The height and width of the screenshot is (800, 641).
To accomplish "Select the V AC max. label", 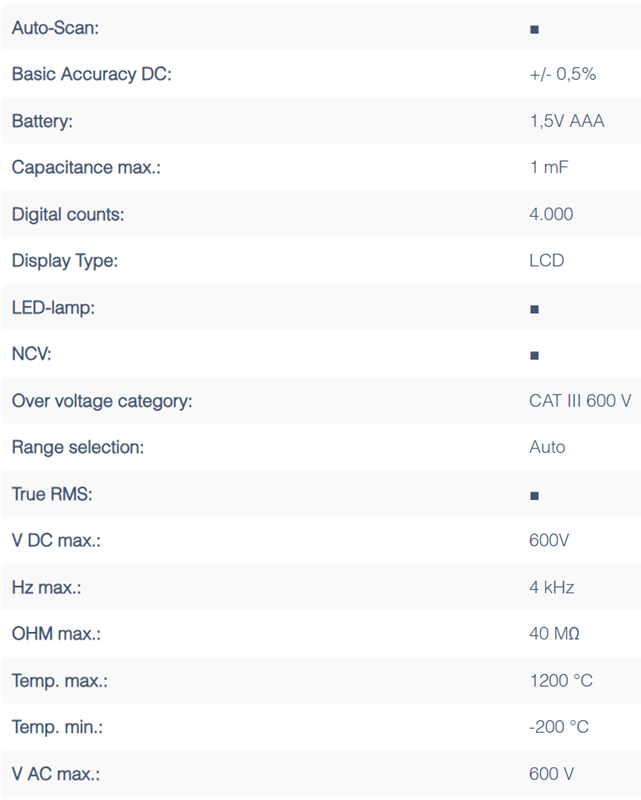I will (56, 773).
